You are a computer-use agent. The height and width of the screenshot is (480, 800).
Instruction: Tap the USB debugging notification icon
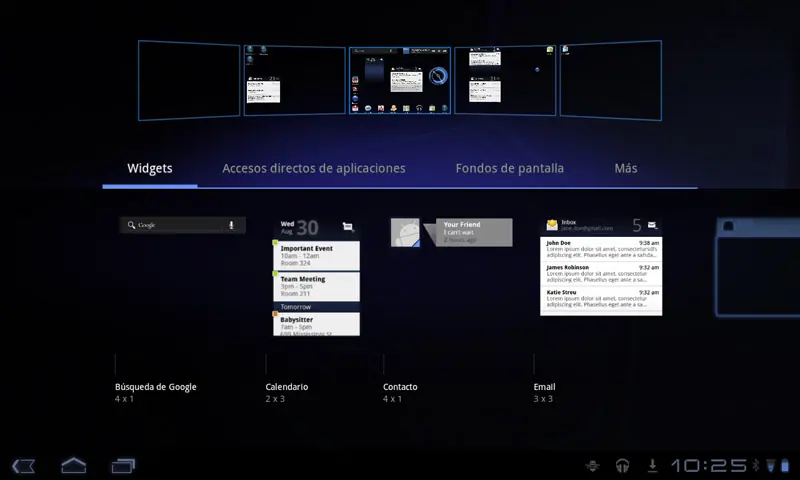point(593,465)
